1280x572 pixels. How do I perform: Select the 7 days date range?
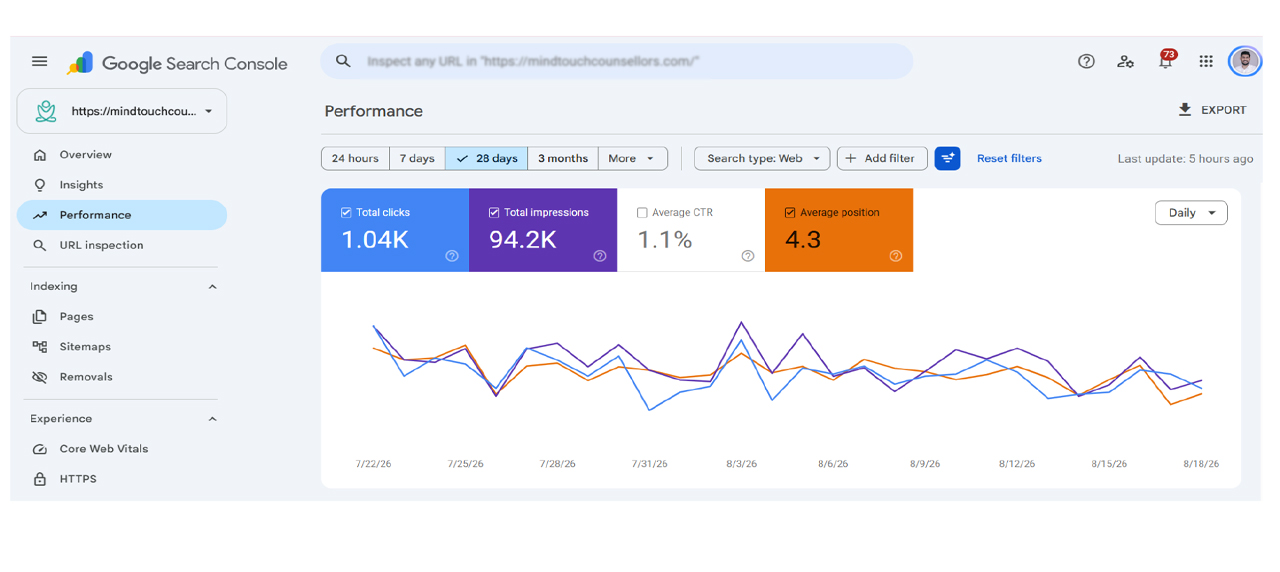point(417,158)
